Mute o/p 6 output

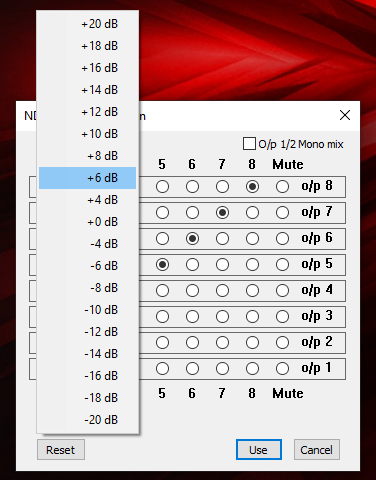(x=282, y=239)
